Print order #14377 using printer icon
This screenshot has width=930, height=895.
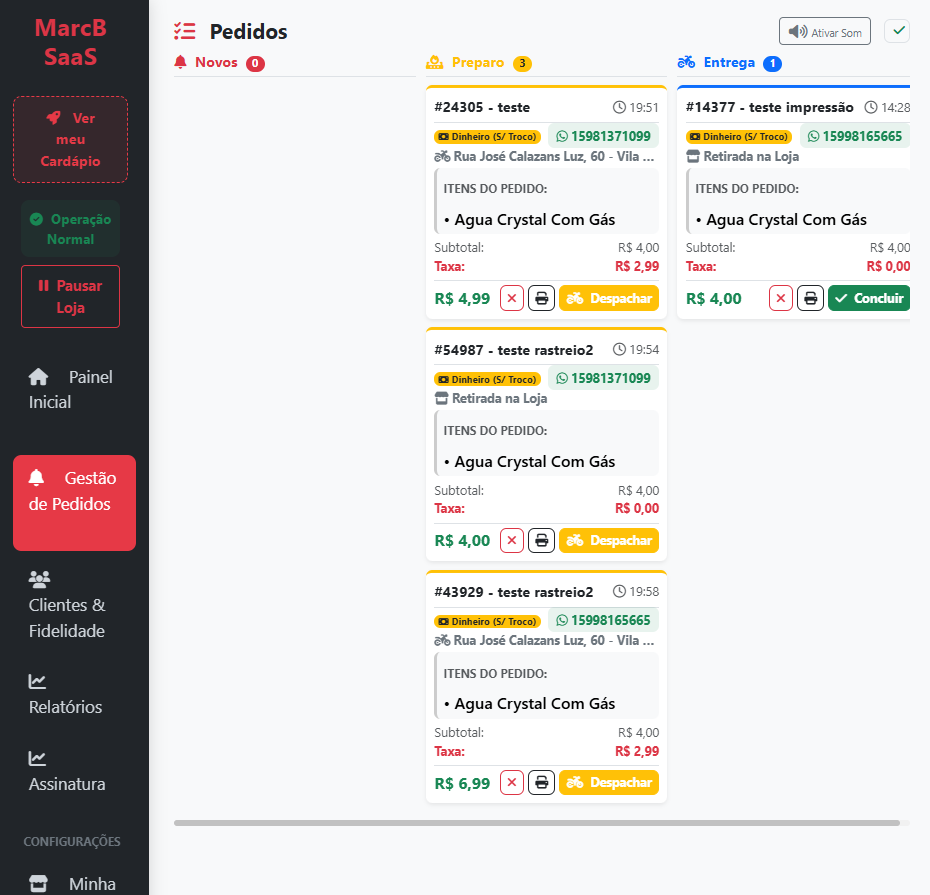click(810, 298)
